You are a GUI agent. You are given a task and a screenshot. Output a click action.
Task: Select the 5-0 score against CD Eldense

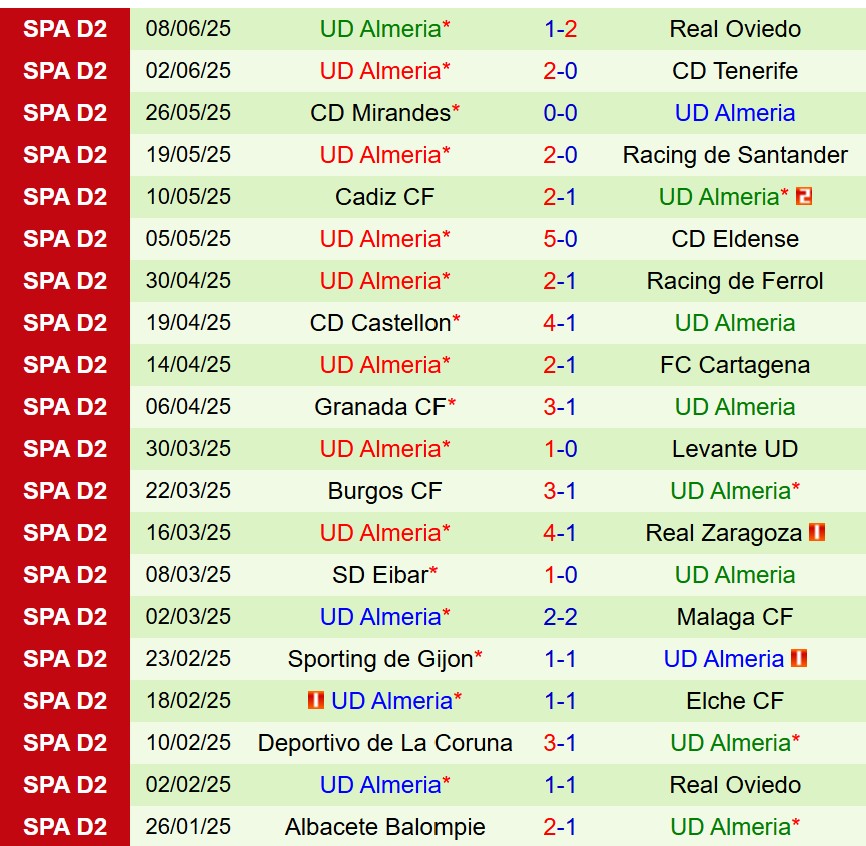[x=560, y=239]
